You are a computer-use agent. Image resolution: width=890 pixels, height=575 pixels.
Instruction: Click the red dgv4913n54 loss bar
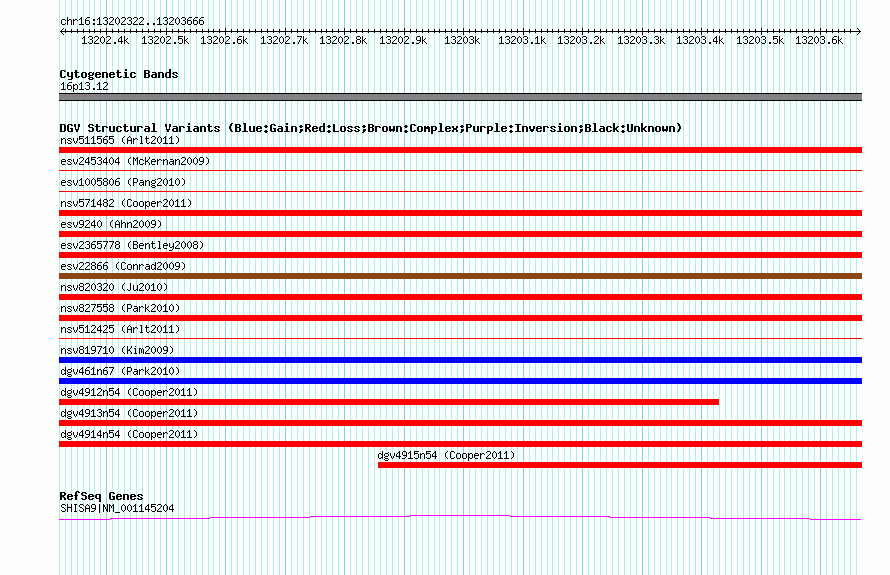click(460, 423)
